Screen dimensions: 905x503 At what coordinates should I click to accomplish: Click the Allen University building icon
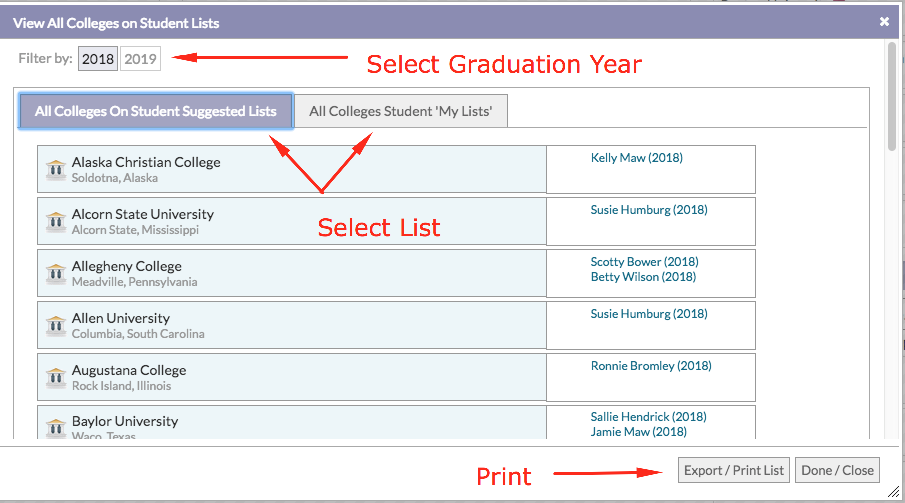[56, 326]
